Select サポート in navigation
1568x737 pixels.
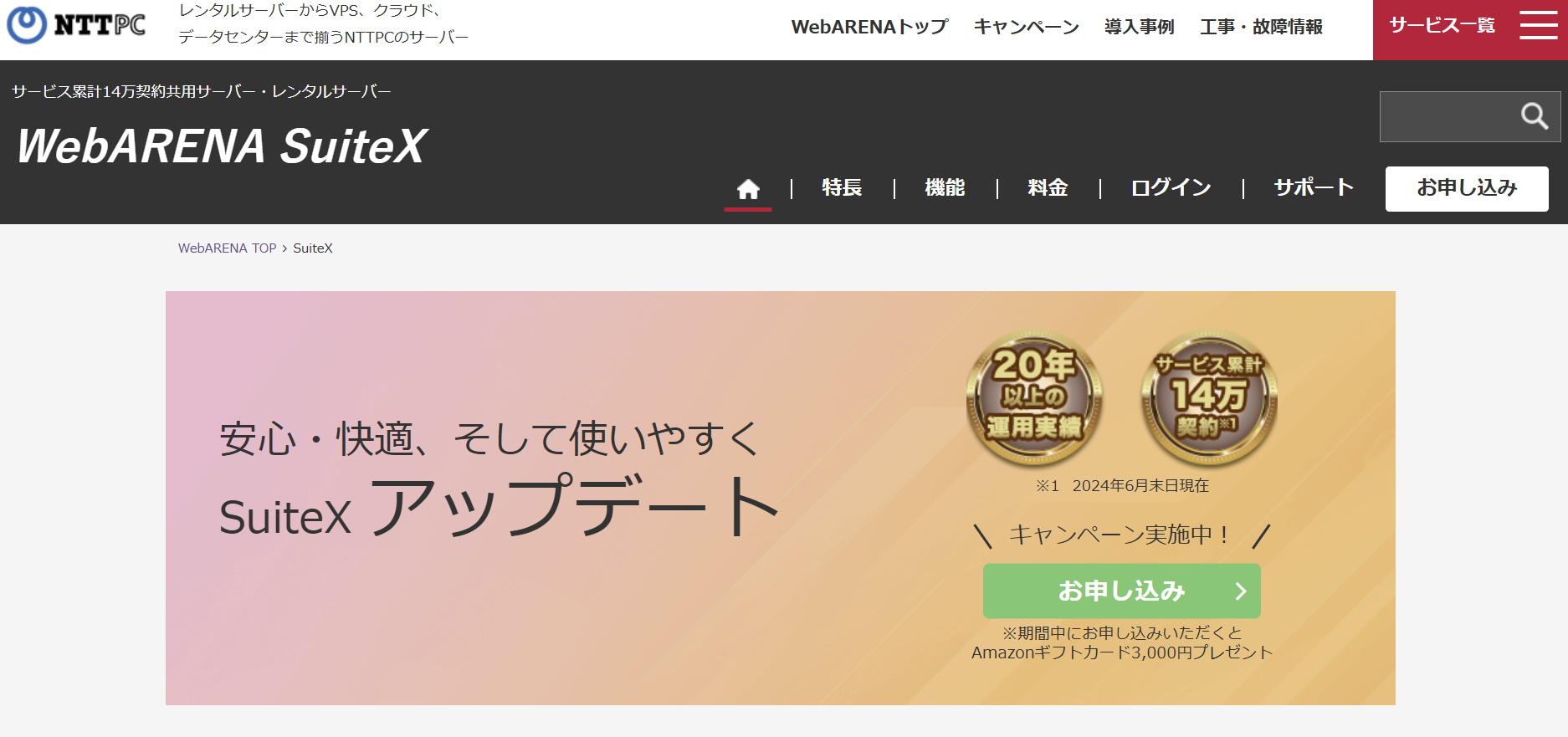tap(1314, 188)
